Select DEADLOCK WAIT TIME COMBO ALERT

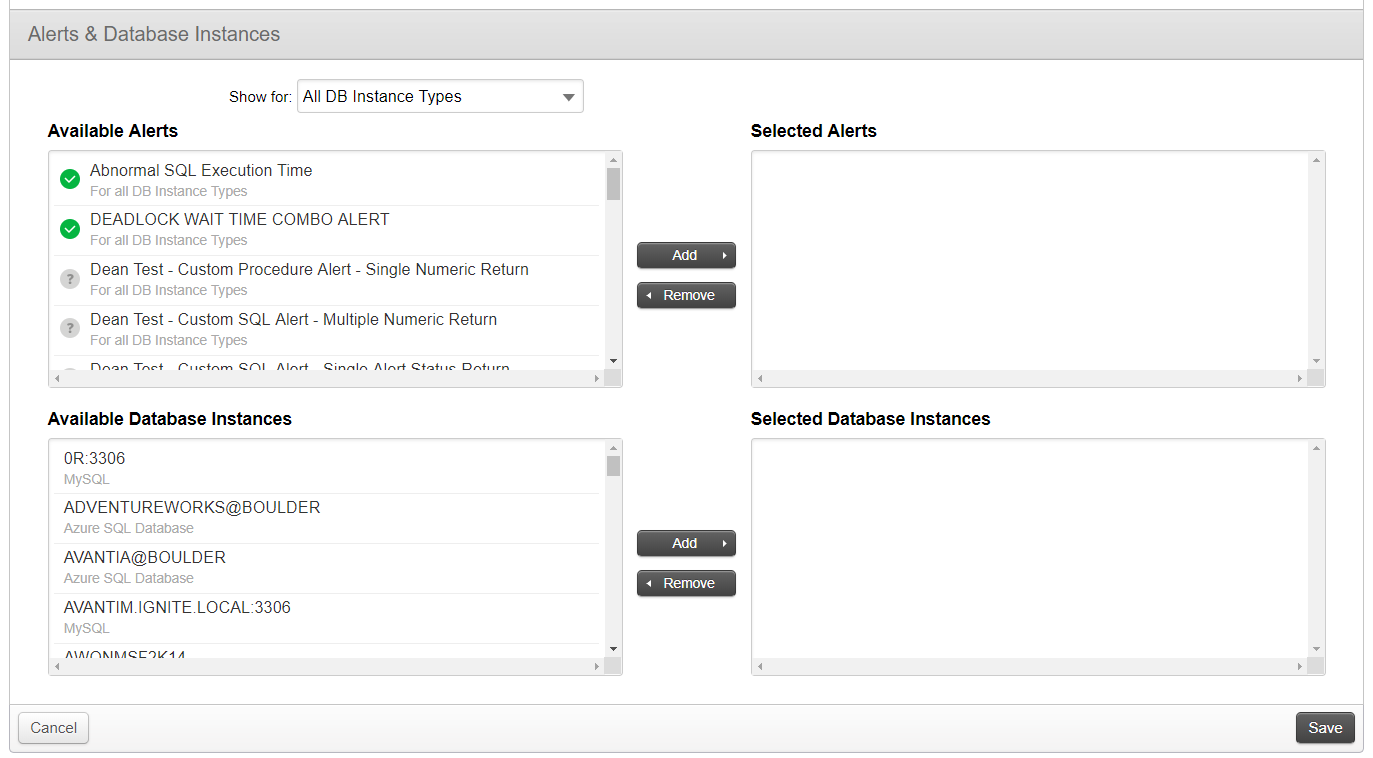(x=327, y=230)
